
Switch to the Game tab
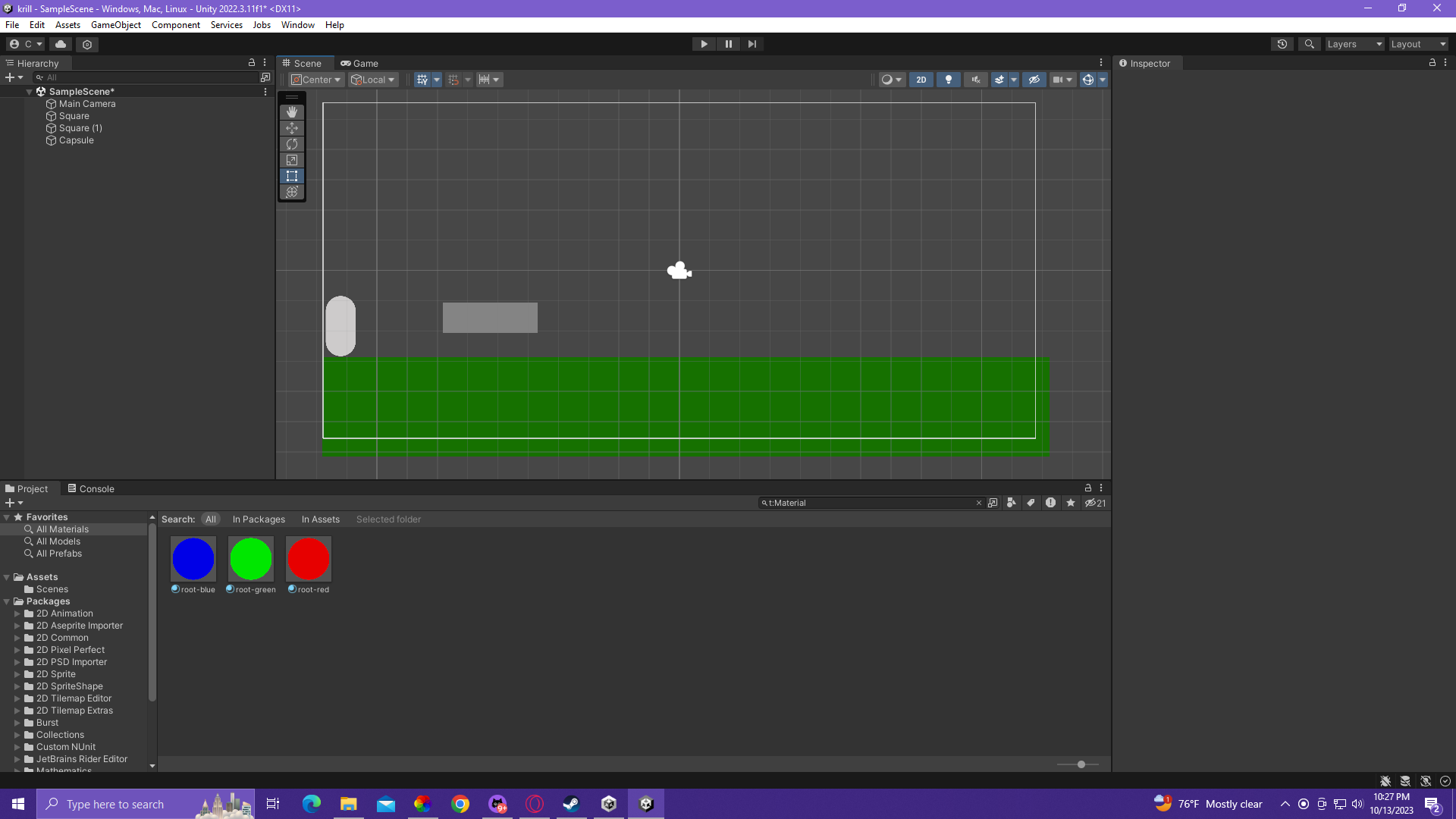point(359,64)
